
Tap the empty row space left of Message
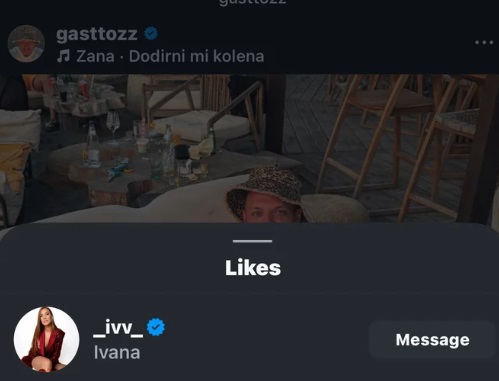coord(267,340)
